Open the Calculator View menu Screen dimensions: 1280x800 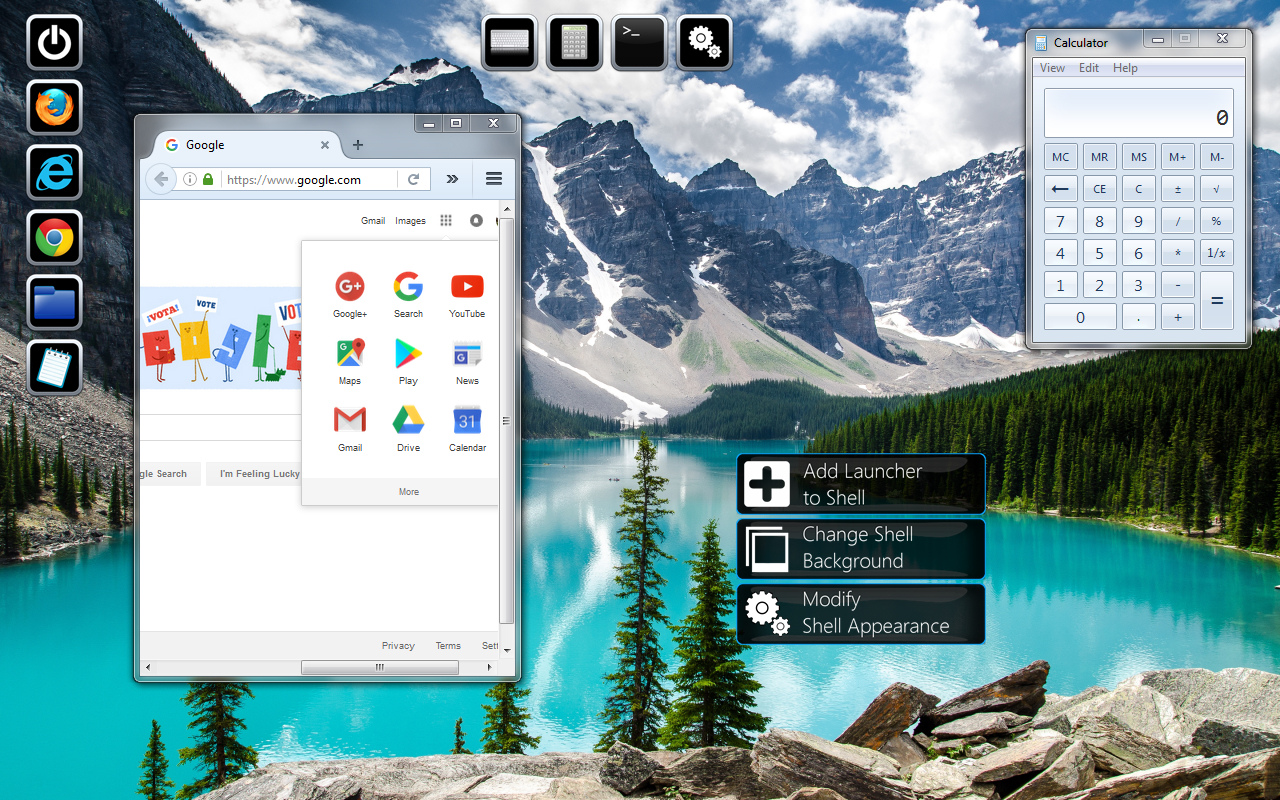[1051, 67]
